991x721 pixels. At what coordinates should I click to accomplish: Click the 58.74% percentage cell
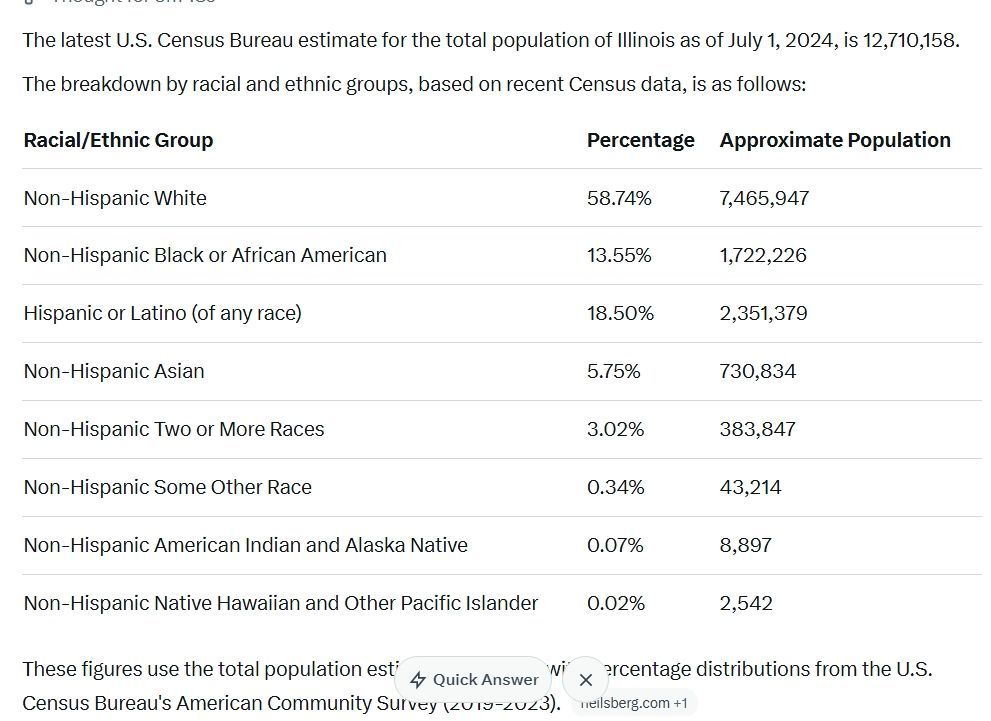[619, 198]
